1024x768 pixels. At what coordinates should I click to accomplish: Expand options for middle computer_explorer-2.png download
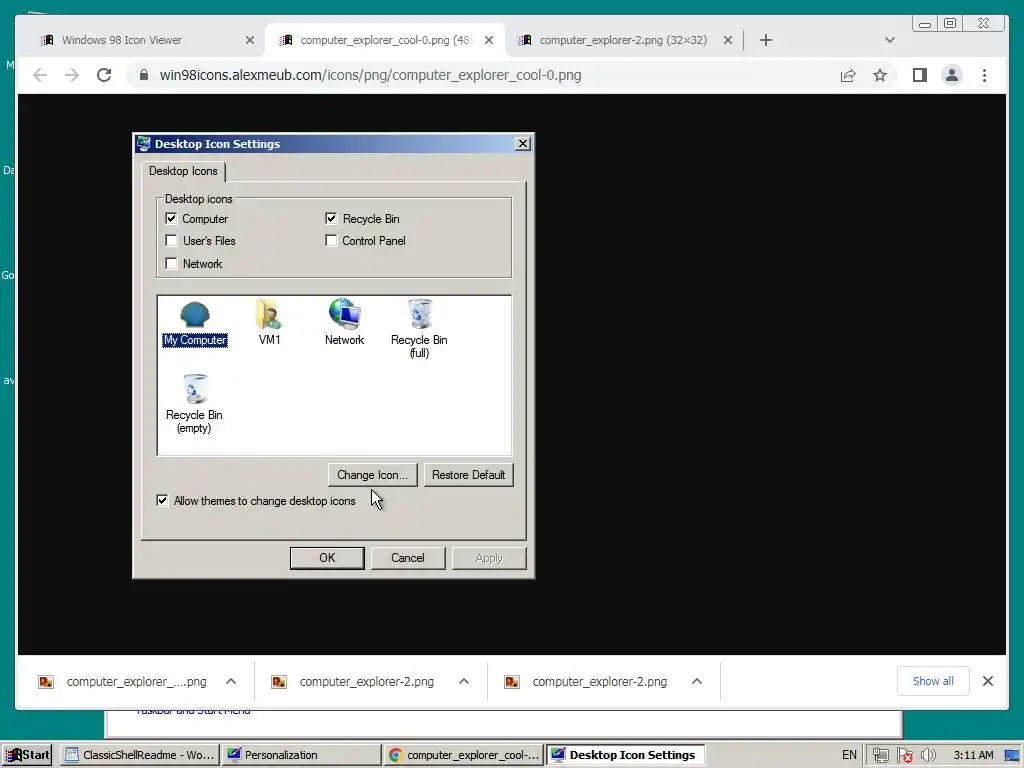pos(464,681)
